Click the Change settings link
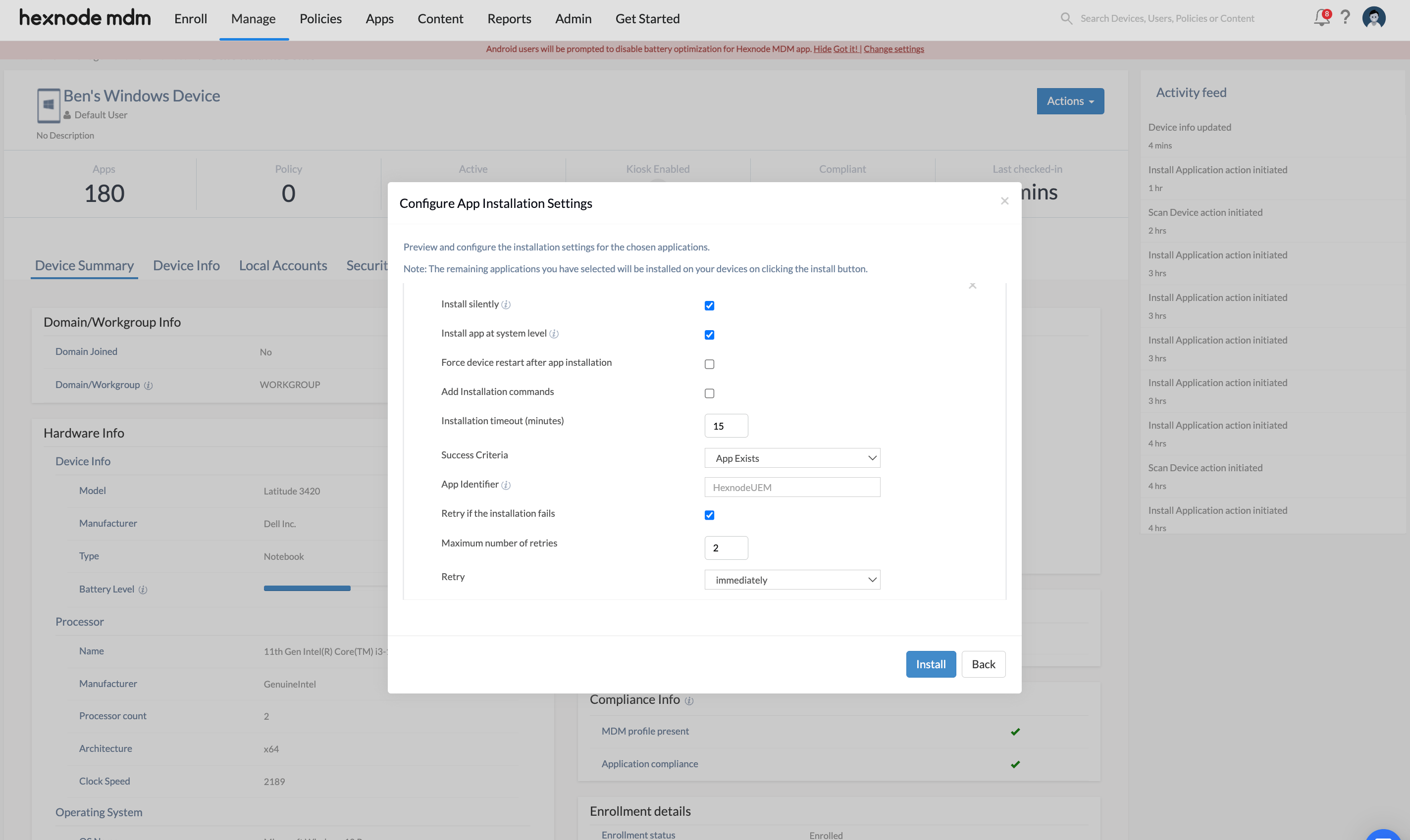 coord(893,49)
